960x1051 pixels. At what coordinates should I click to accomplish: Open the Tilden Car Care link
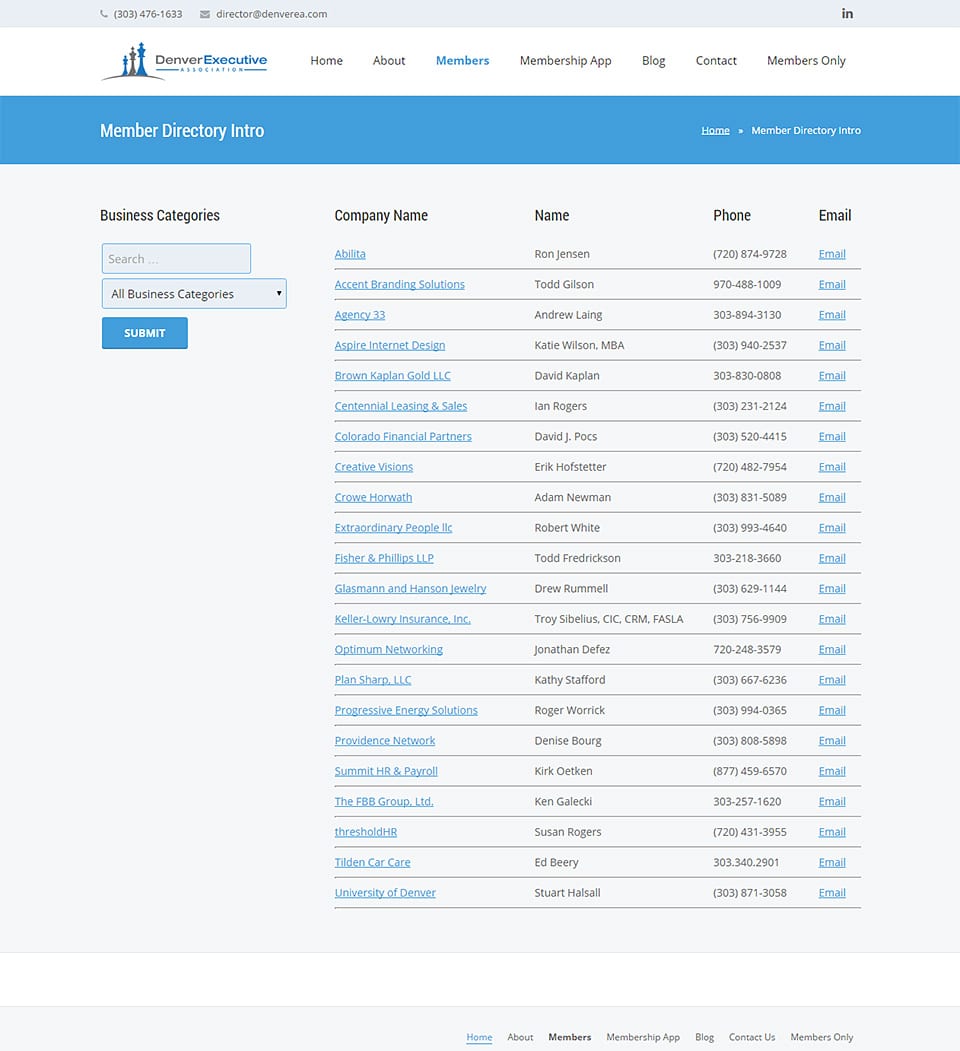click(x=372, y=863)
